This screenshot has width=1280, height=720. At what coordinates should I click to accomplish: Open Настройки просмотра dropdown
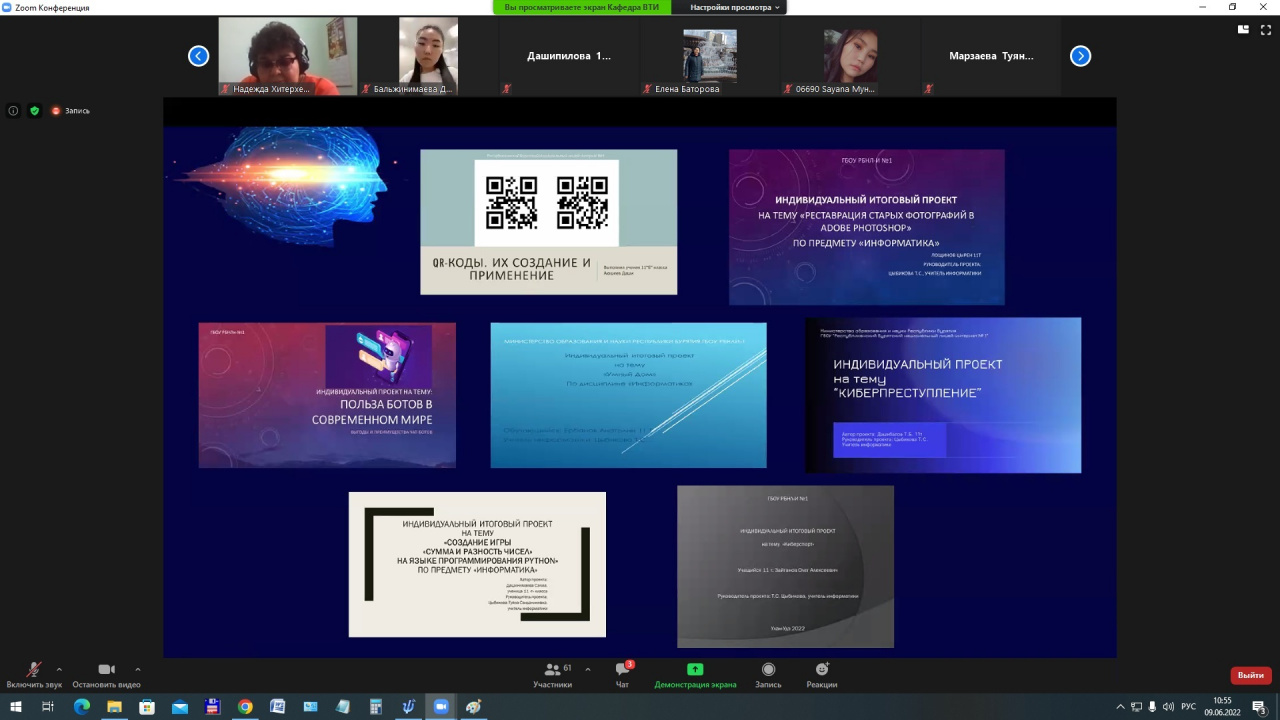[734, 7]
